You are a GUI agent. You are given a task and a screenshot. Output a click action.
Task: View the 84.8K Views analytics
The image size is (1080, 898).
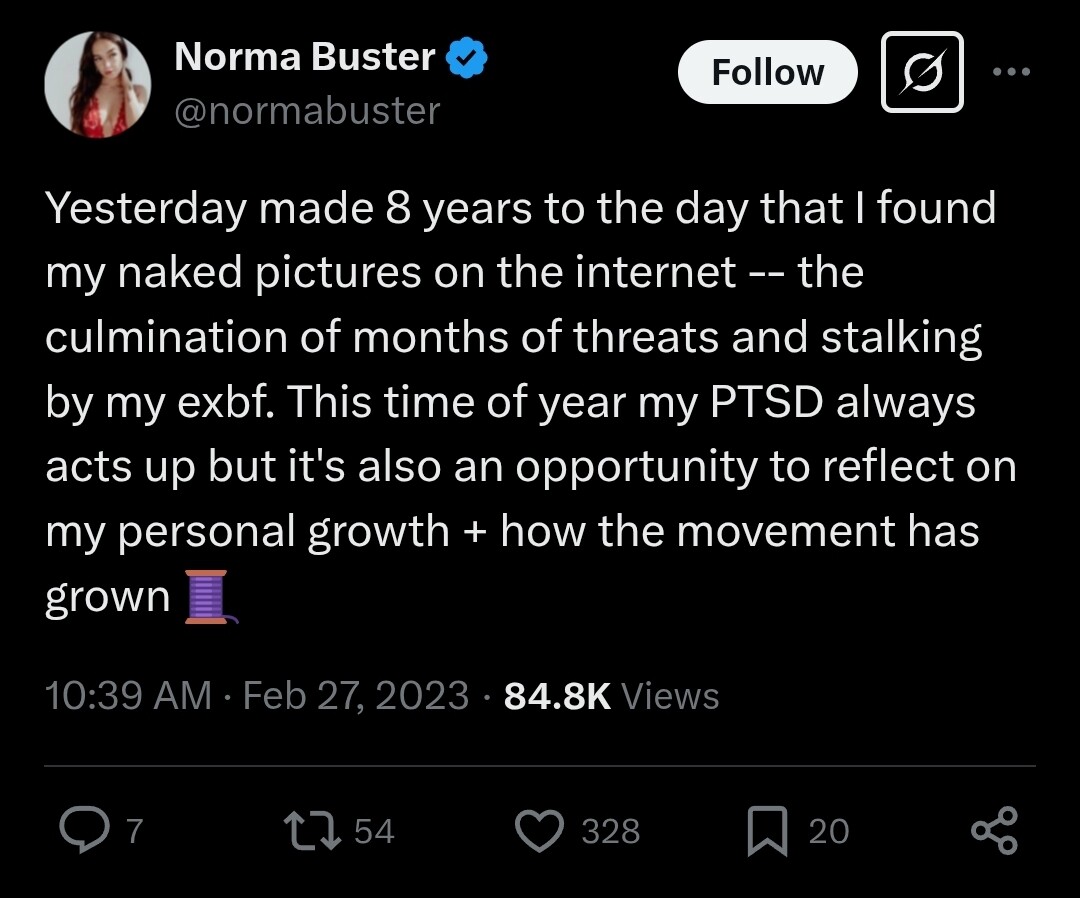tap(612, 695)
